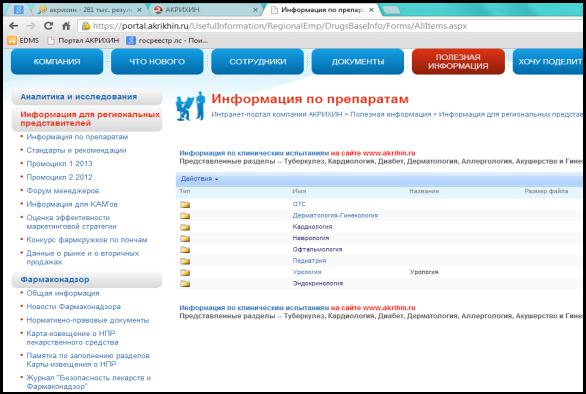Open Новости Фармаконадзора link
This screenshot has height=394, width=586.
click(x=74, y=307)
